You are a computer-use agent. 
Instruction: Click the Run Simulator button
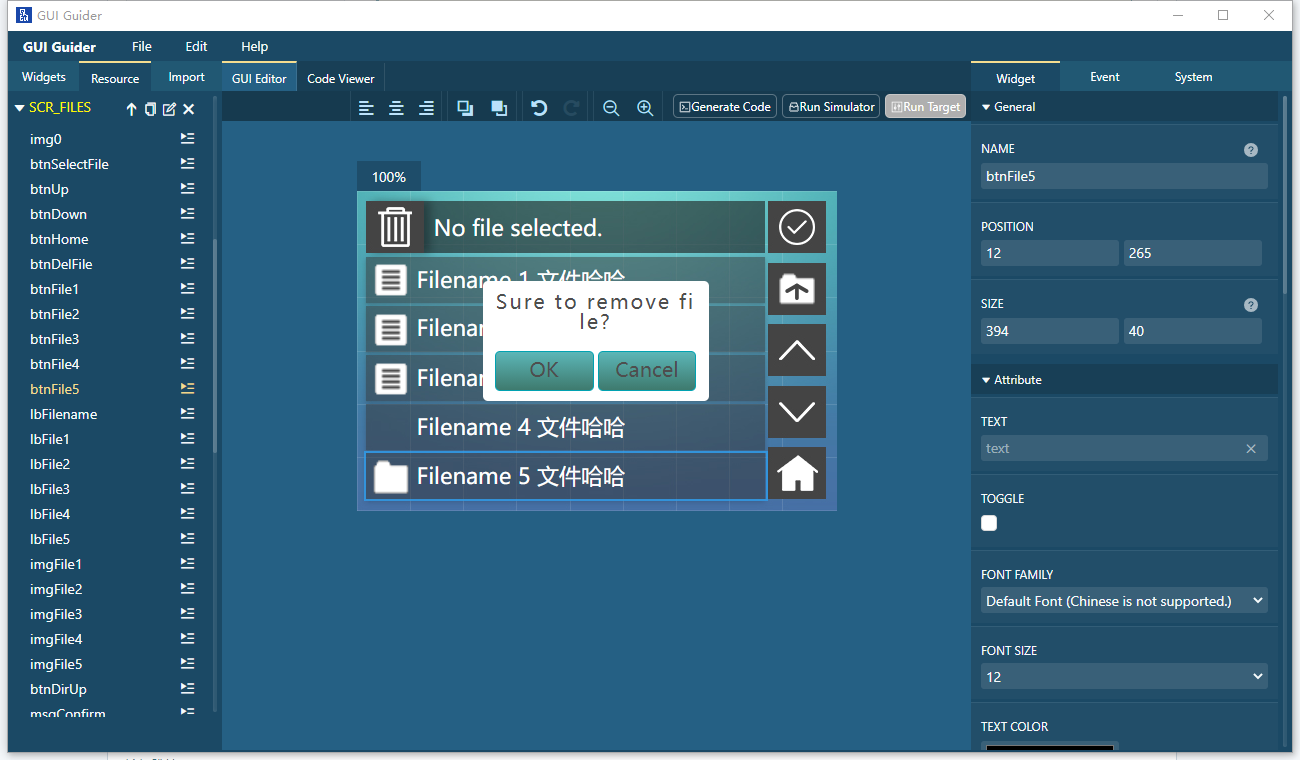tap(832, 107)
